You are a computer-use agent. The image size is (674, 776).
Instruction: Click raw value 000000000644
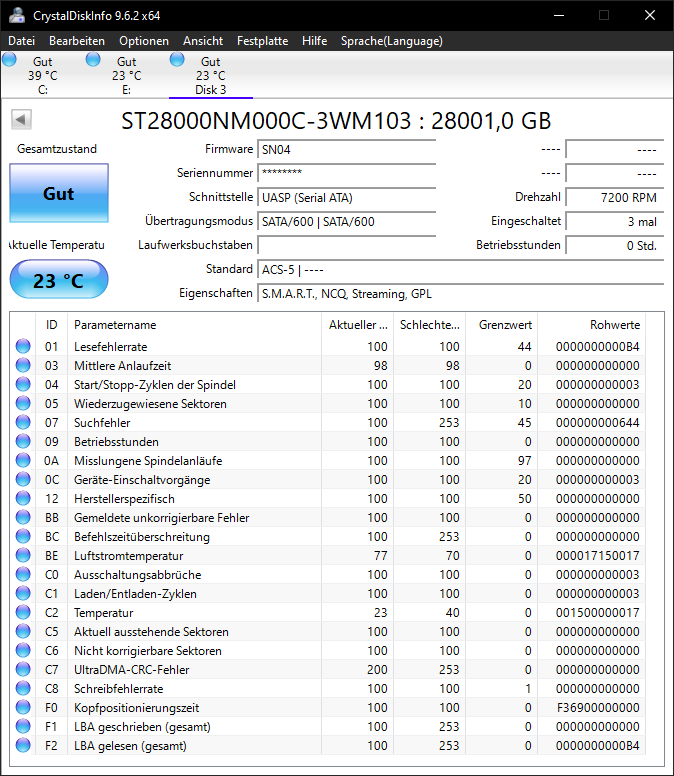pos(597,423)
